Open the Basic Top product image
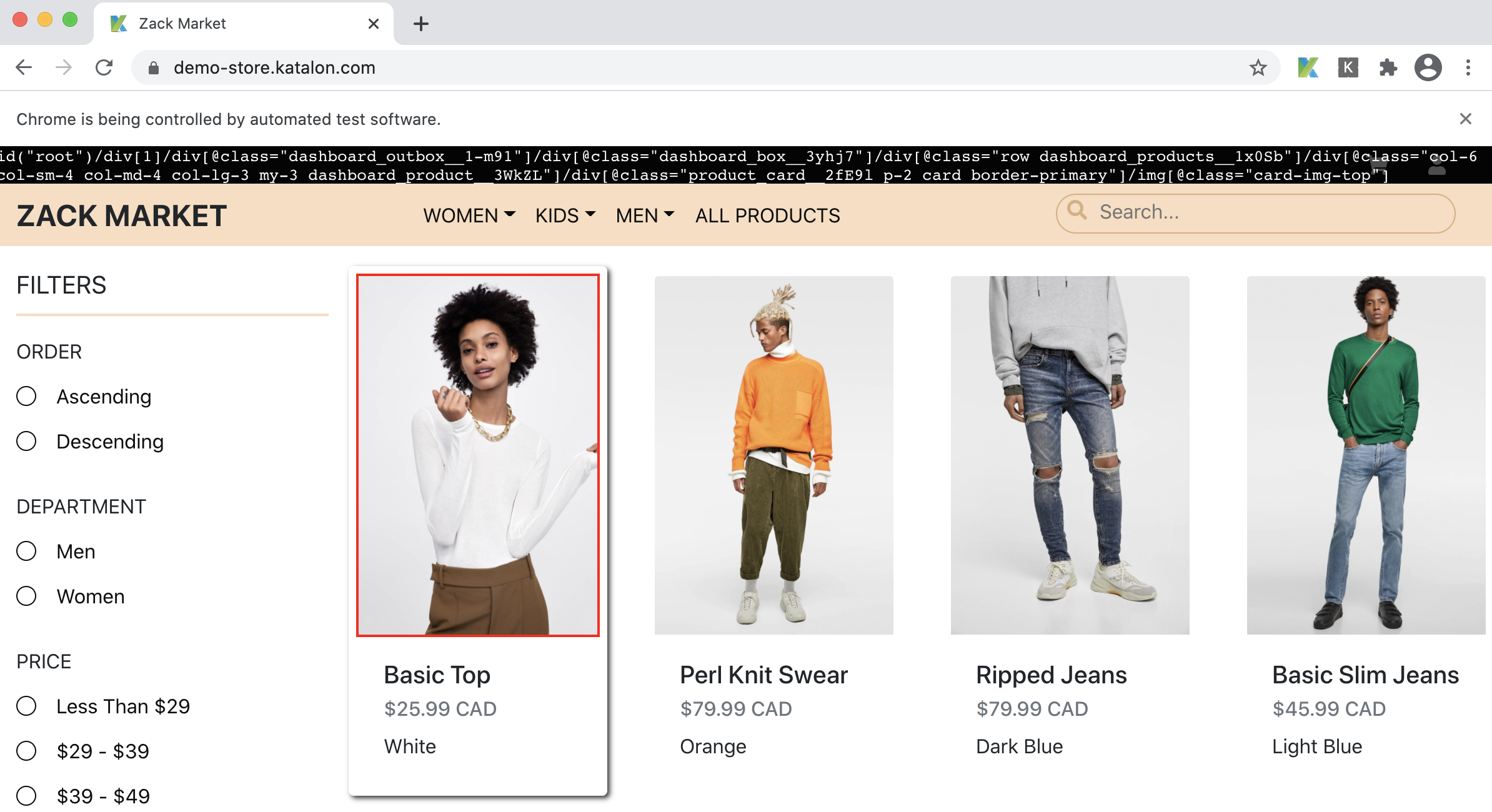 pyautogui.click(x=478, y=455)
